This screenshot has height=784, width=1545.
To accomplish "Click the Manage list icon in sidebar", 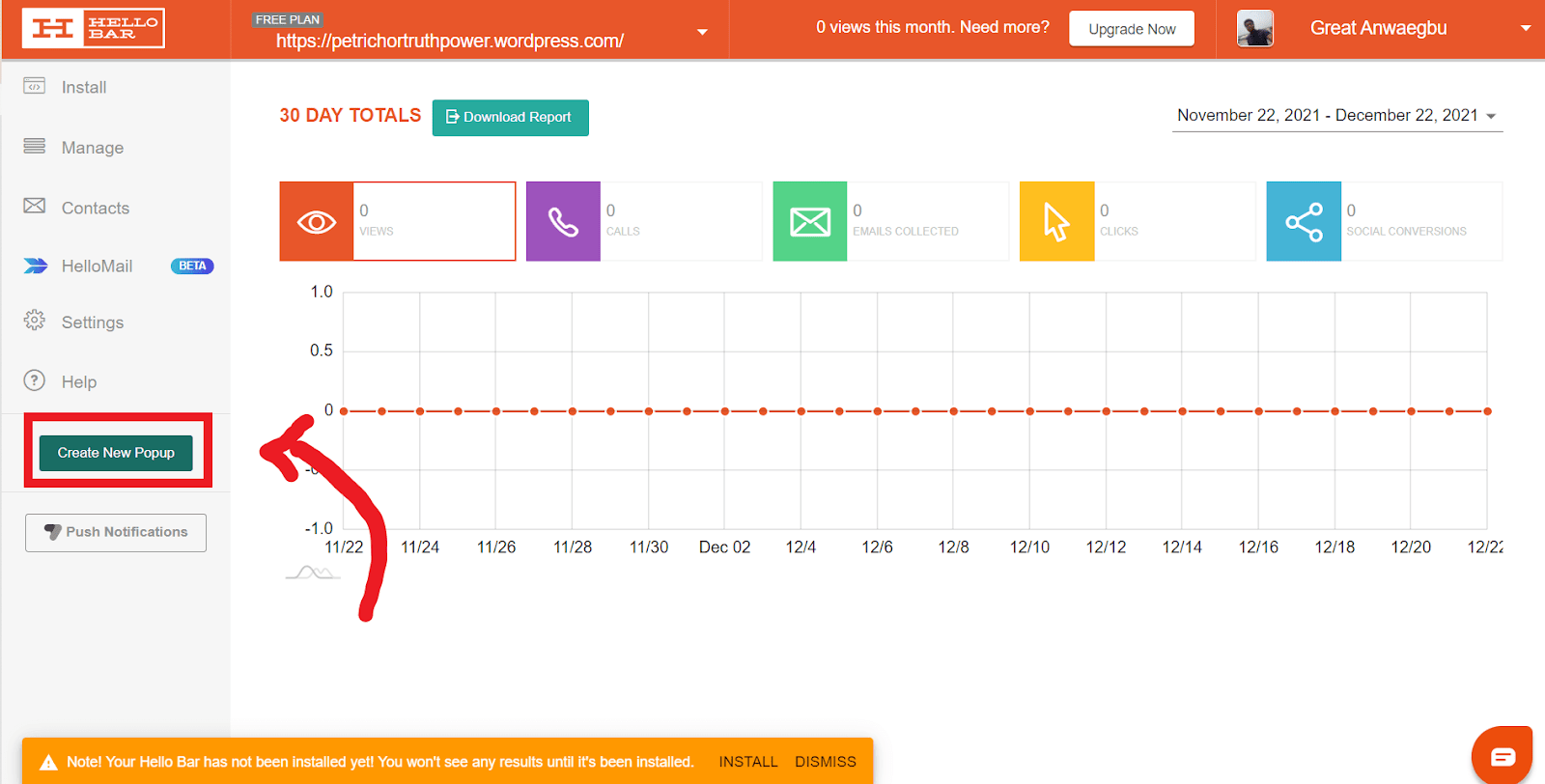I will click(34, 146).
